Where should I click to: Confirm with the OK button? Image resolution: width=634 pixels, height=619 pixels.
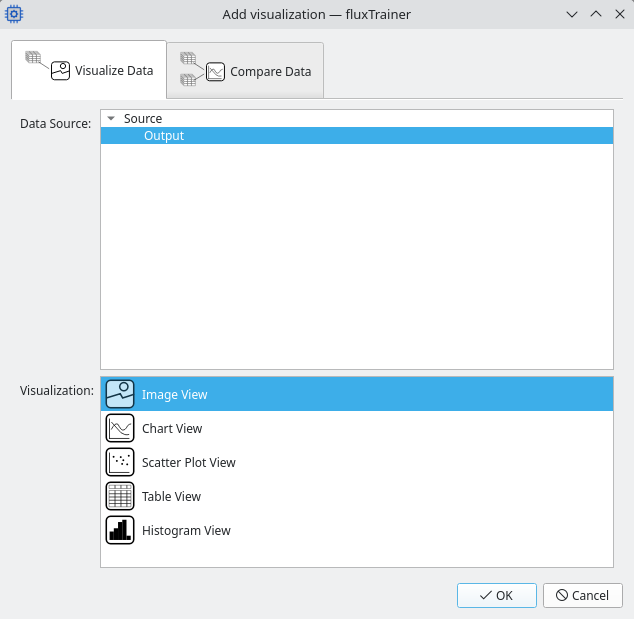pyautogui.click(x=497, y=595)
